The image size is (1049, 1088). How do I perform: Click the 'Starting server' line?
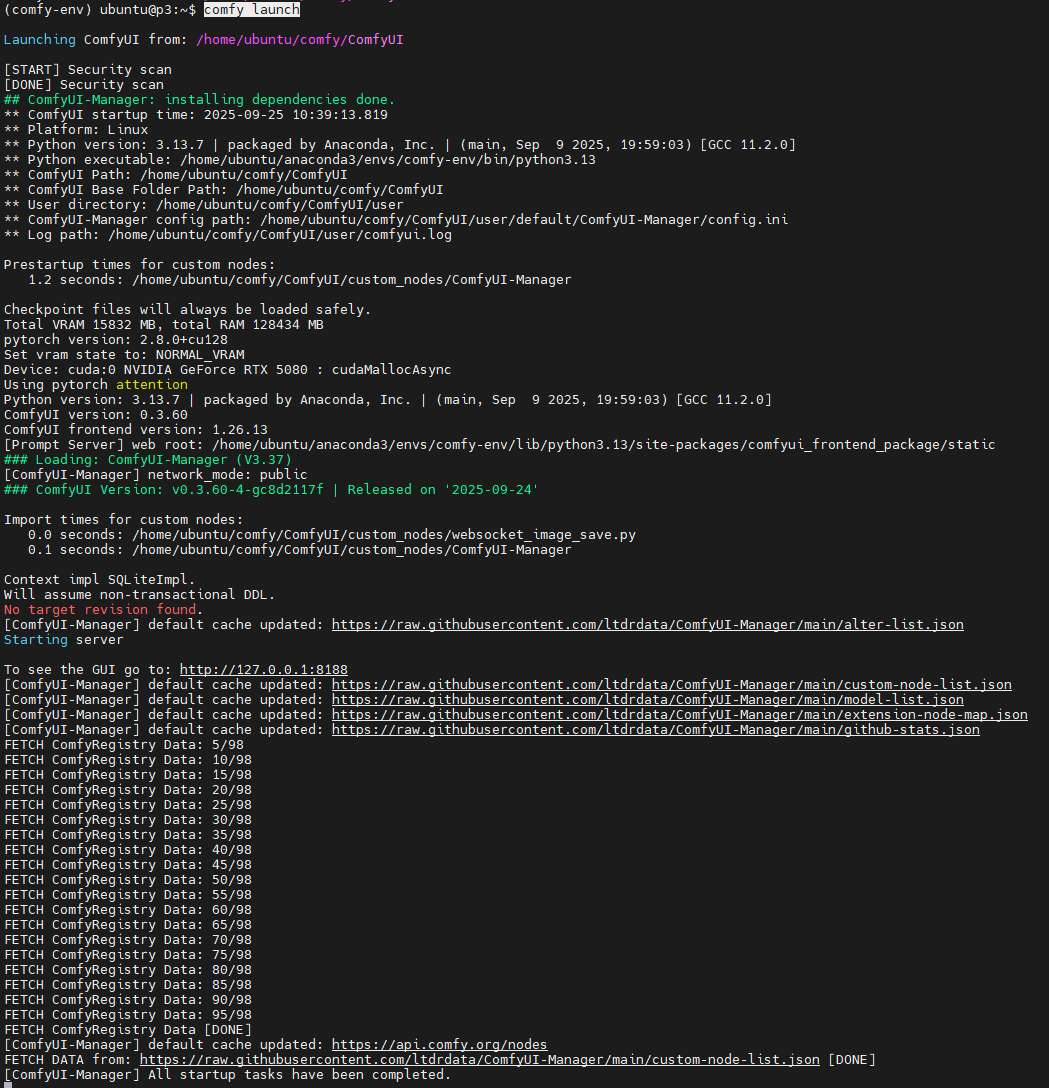[63, 640]
